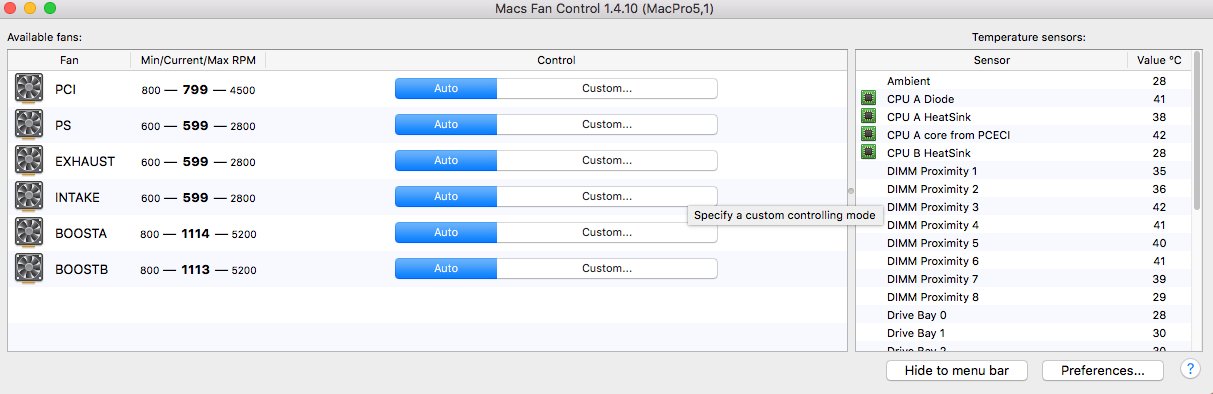Click the Sensor column header

coord(991,60)
